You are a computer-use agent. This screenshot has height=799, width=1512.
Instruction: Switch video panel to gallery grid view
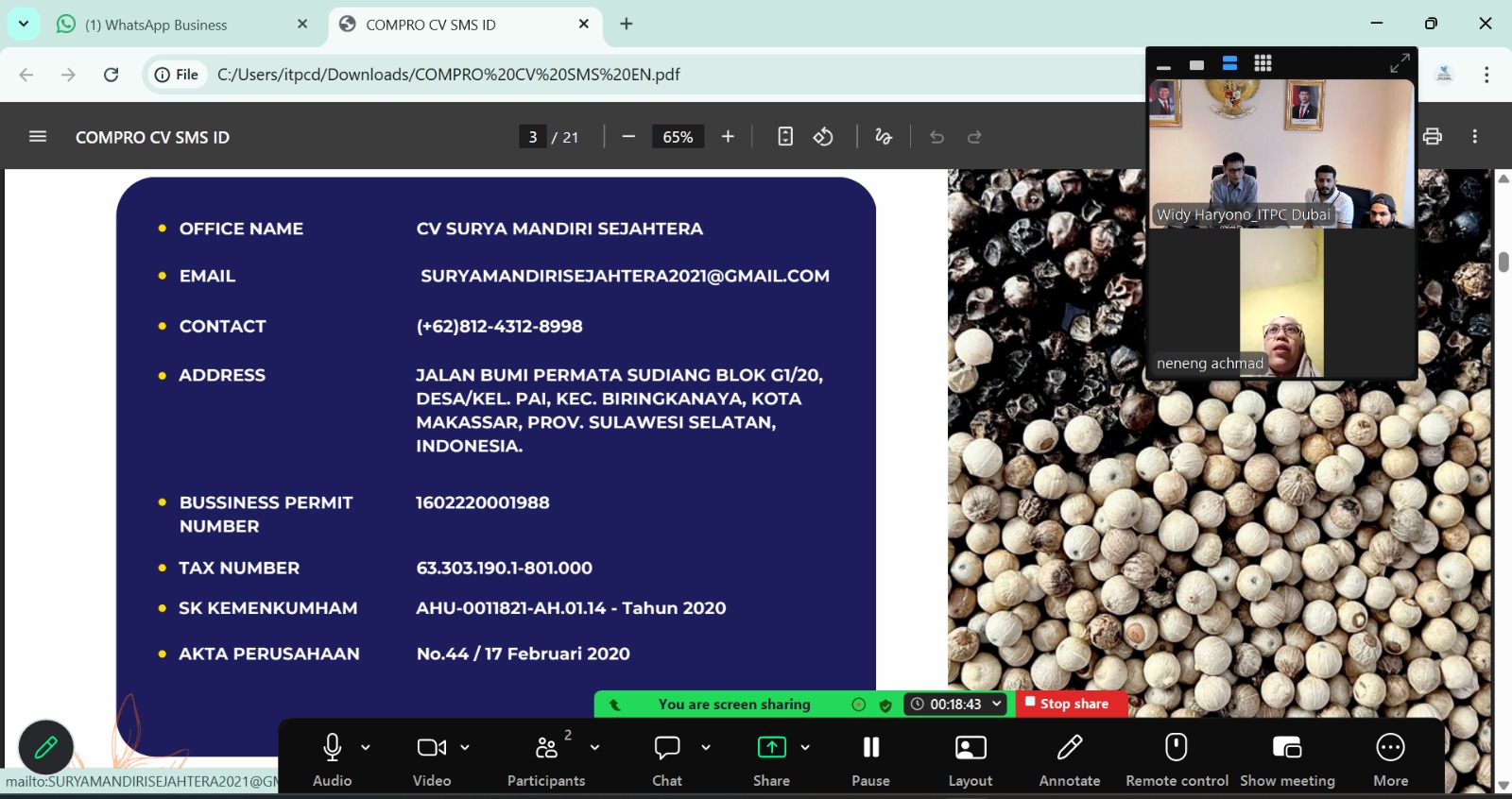click(1263, 63)
